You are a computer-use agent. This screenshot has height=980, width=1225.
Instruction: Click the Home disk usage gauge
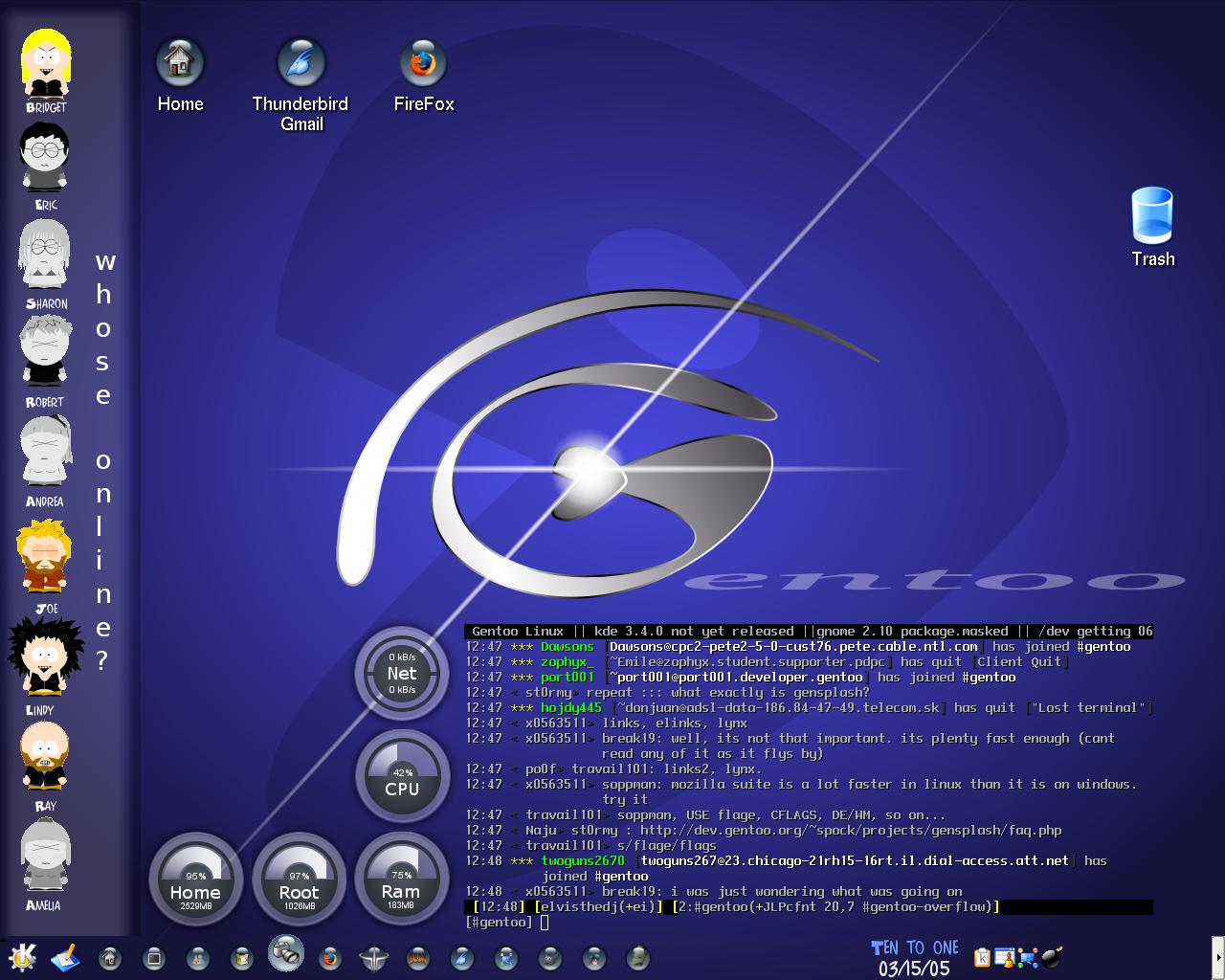195,880
